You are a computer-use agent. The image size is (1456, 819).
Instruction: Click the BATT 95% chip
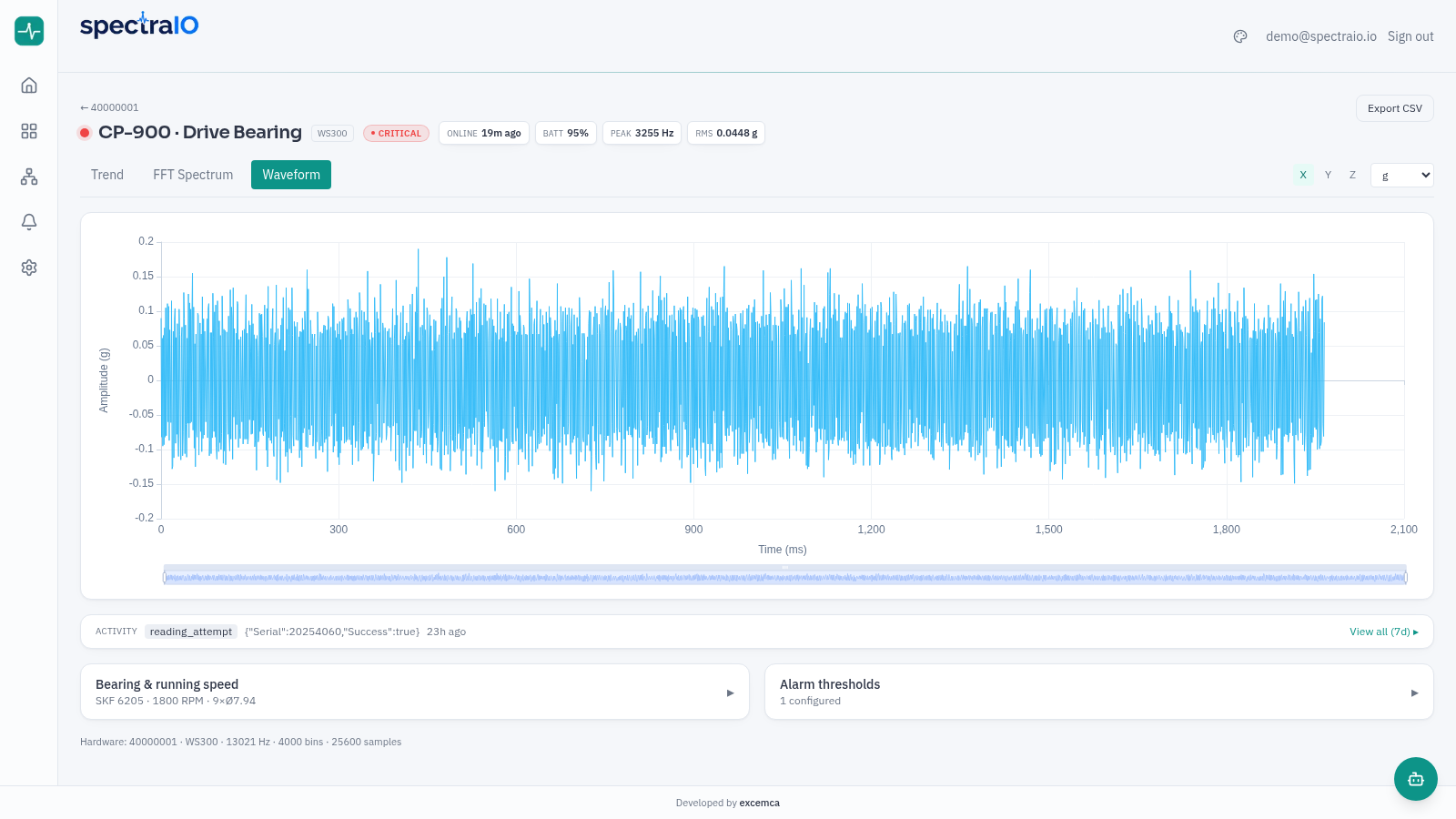point(566,133)
